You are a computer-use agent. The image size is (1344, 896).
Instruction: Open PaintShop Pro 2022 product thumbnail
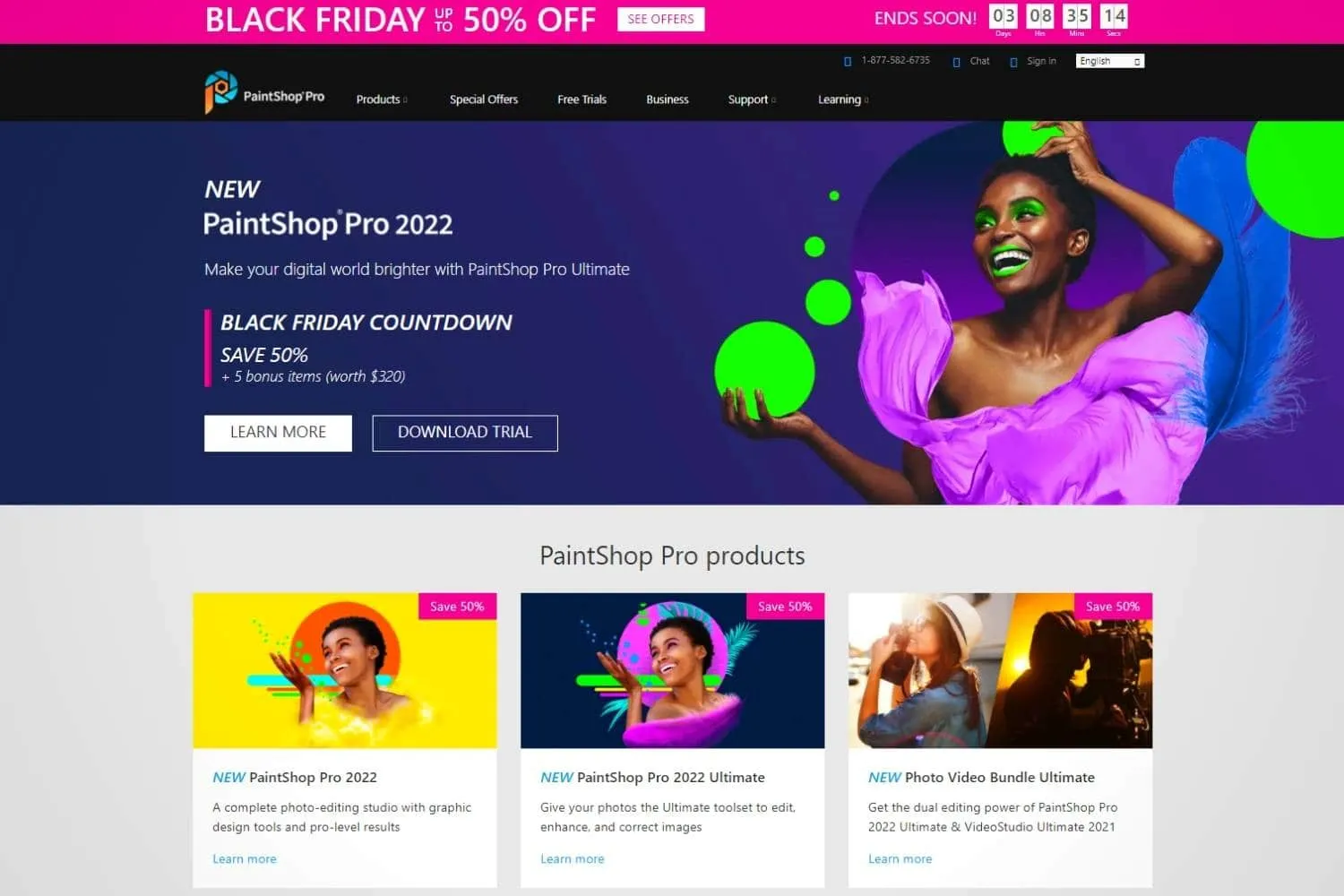point(345,670)
